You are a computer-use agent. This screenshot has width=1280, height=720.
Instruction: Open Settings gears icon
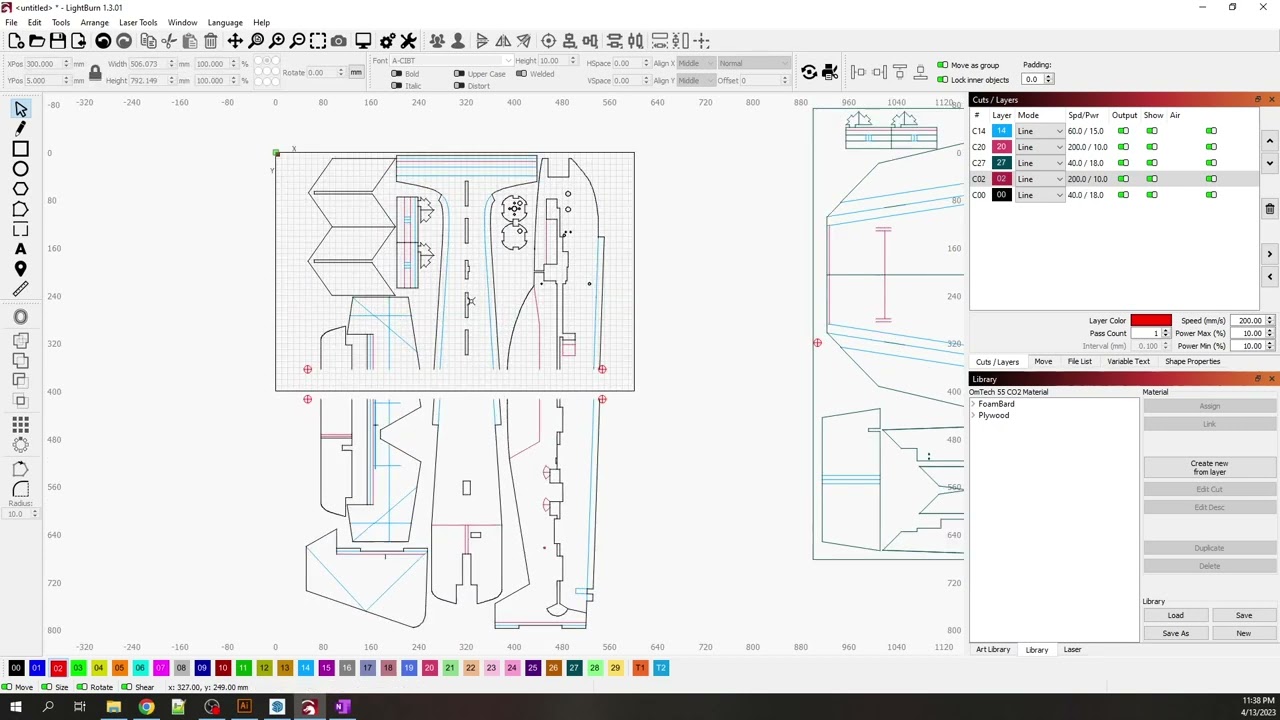point(387,41)
